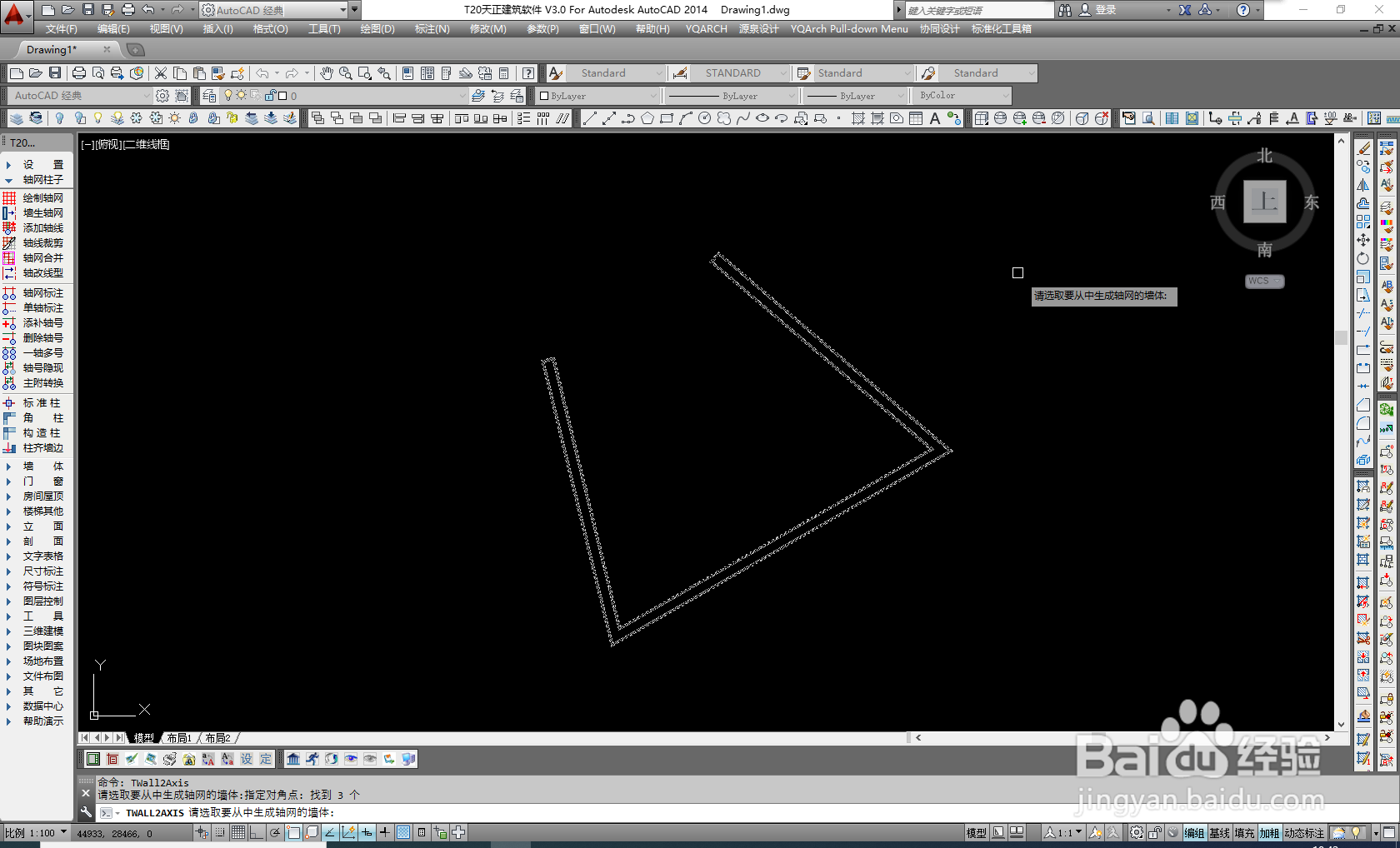Click the 模型 button in status bar

[x=977, y=833]
